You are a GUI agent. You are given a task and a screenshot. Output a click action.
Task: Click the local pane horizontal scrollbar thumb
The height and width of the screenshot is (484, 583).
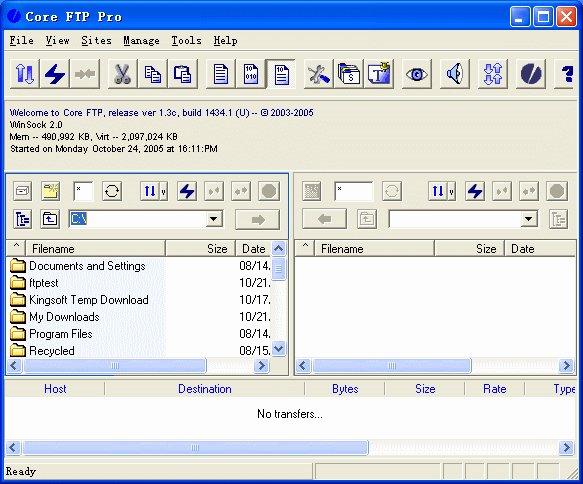(x=115, y=365)
